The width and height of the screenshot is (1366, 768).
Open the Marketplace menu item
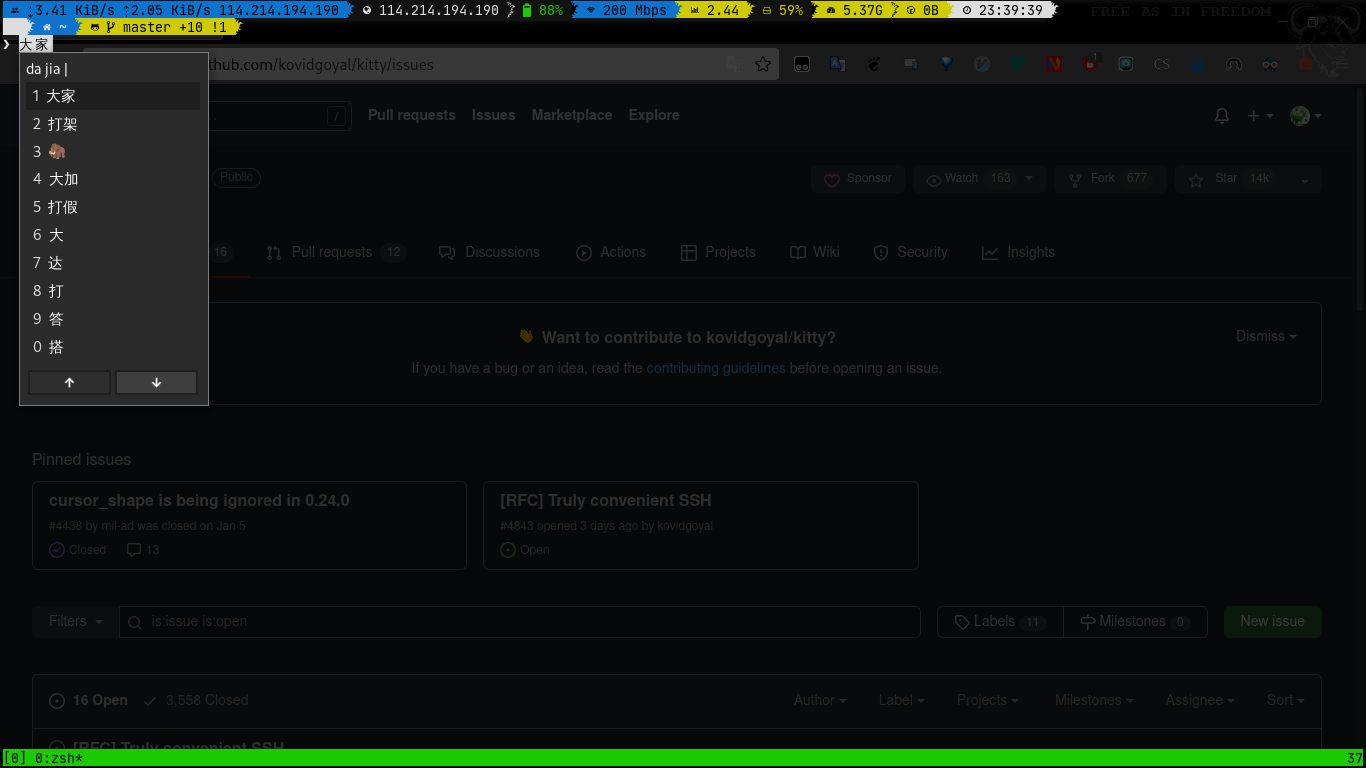coord(571,115)
